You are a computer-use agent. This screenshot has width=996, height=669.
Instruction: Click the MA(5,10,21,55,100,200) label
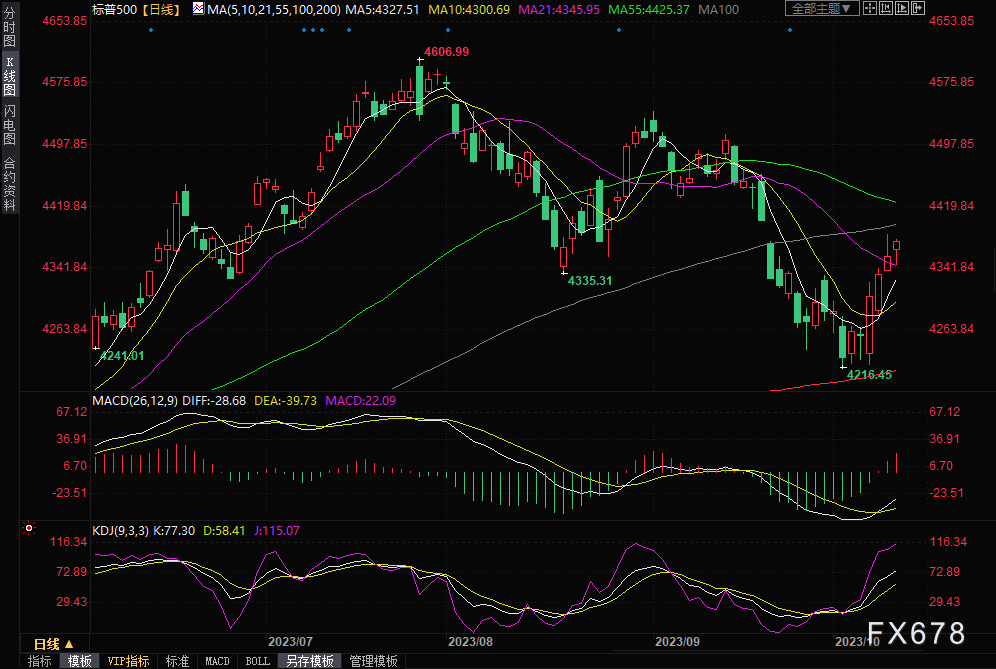[274, 10]
